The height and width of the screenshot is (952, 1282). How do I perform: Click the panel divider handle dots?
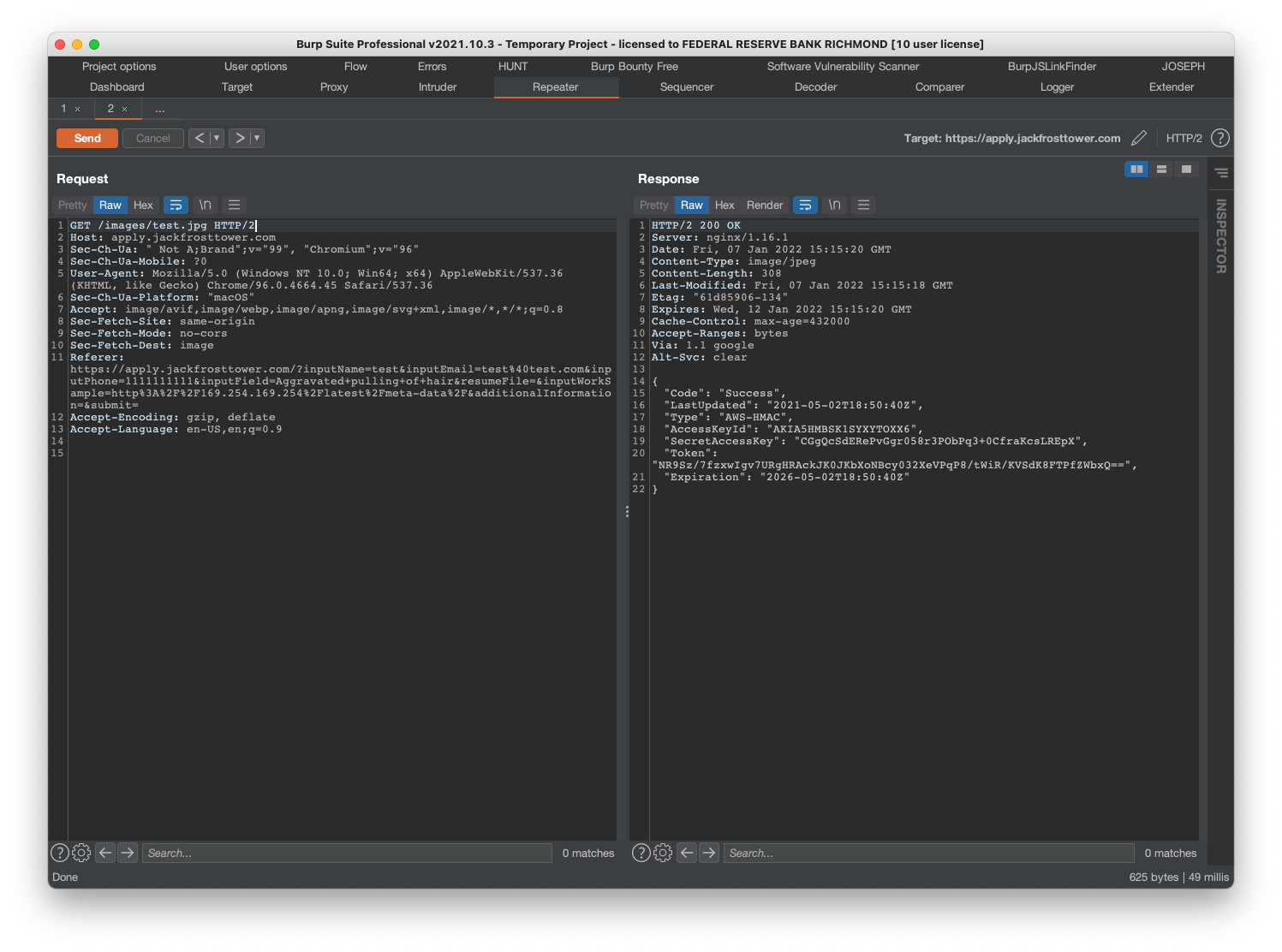tap(627, 511)
